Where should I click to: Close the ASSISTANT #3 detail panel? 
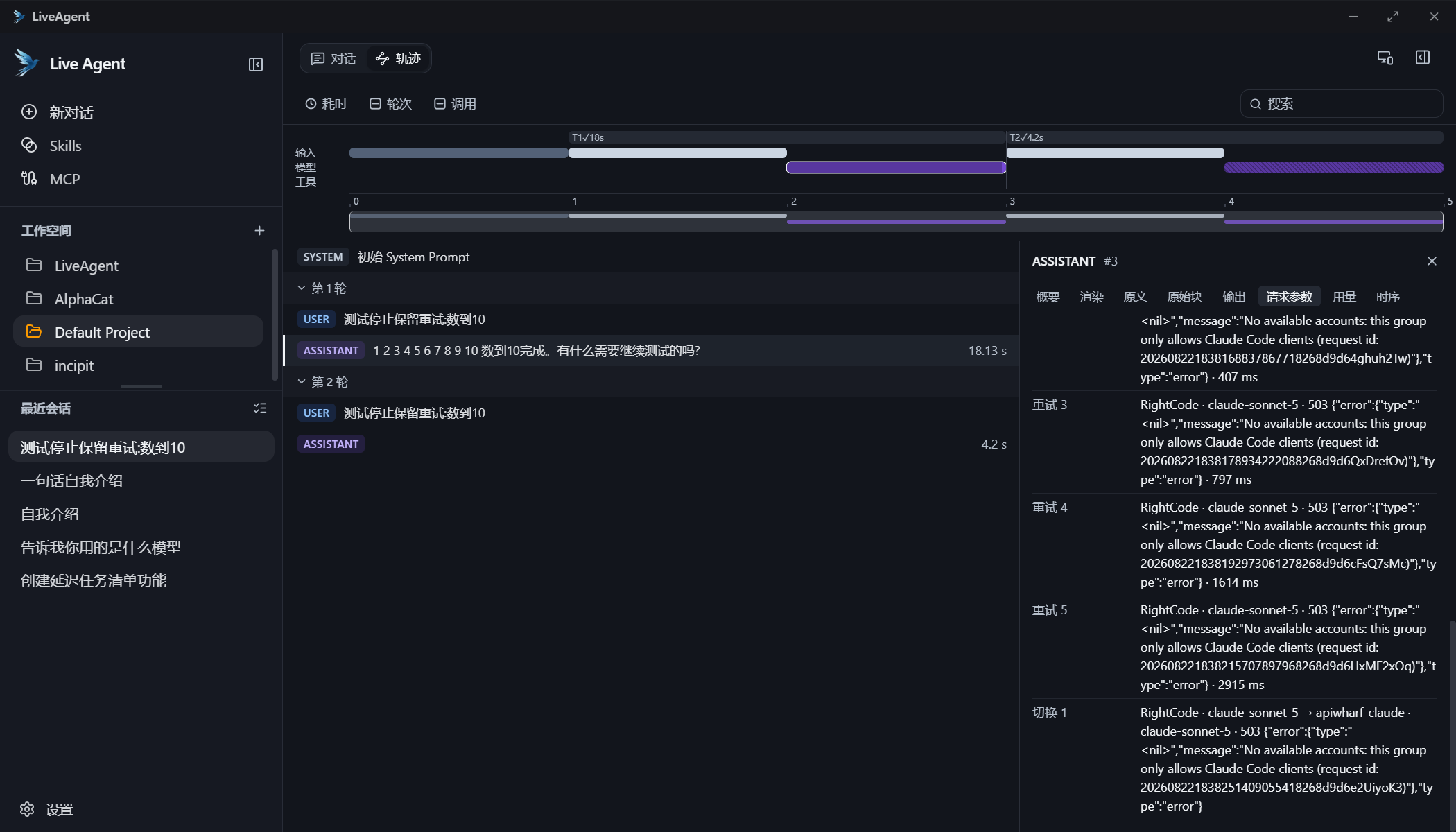click(1432, 261)
